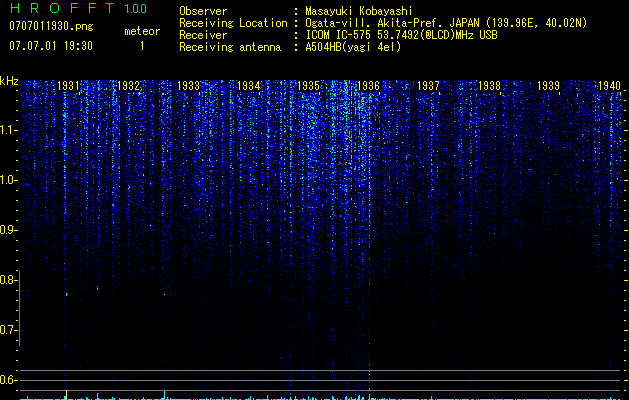Click the 1931 time marker
Image resolution: width=629 pixels, height=400 pixels.
point(68,85)
